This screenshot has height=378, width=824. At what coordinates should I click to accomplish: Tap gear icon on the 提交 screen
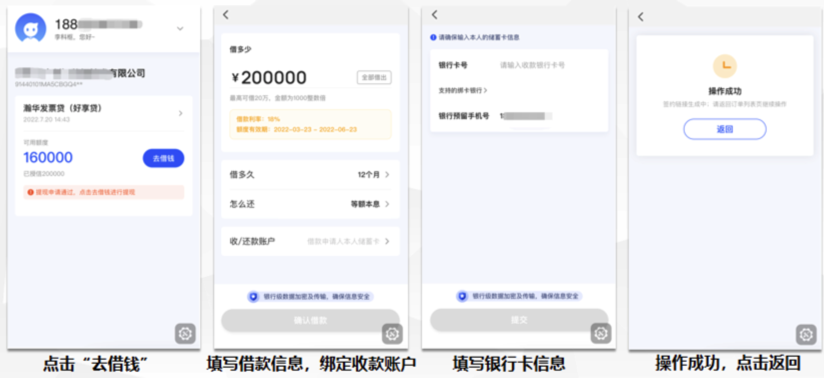tap(601, 334)
